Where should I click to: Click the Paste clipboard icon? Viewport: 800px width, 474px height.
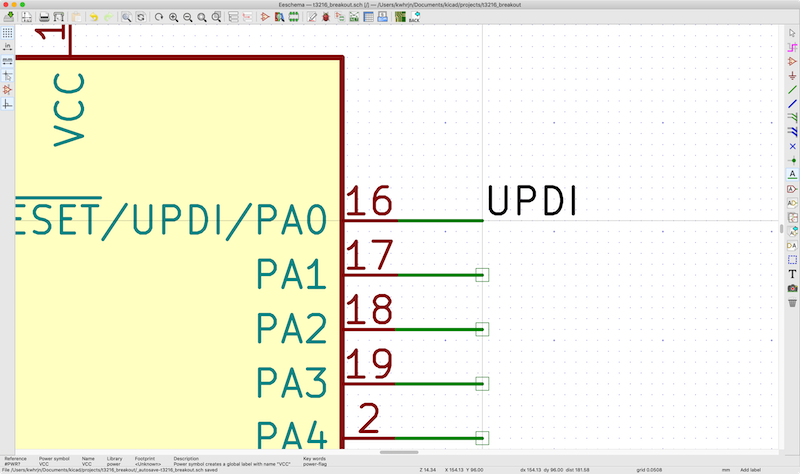(77, 17)
